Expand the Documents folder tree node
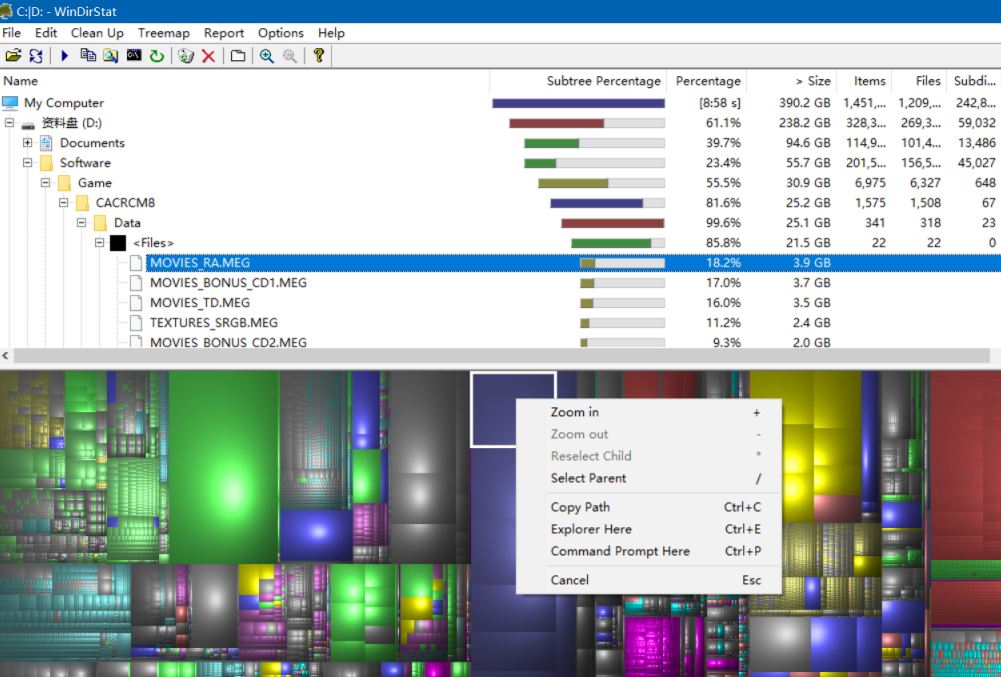The height and width of the screenshot is (677, 1001). (28, 143)
